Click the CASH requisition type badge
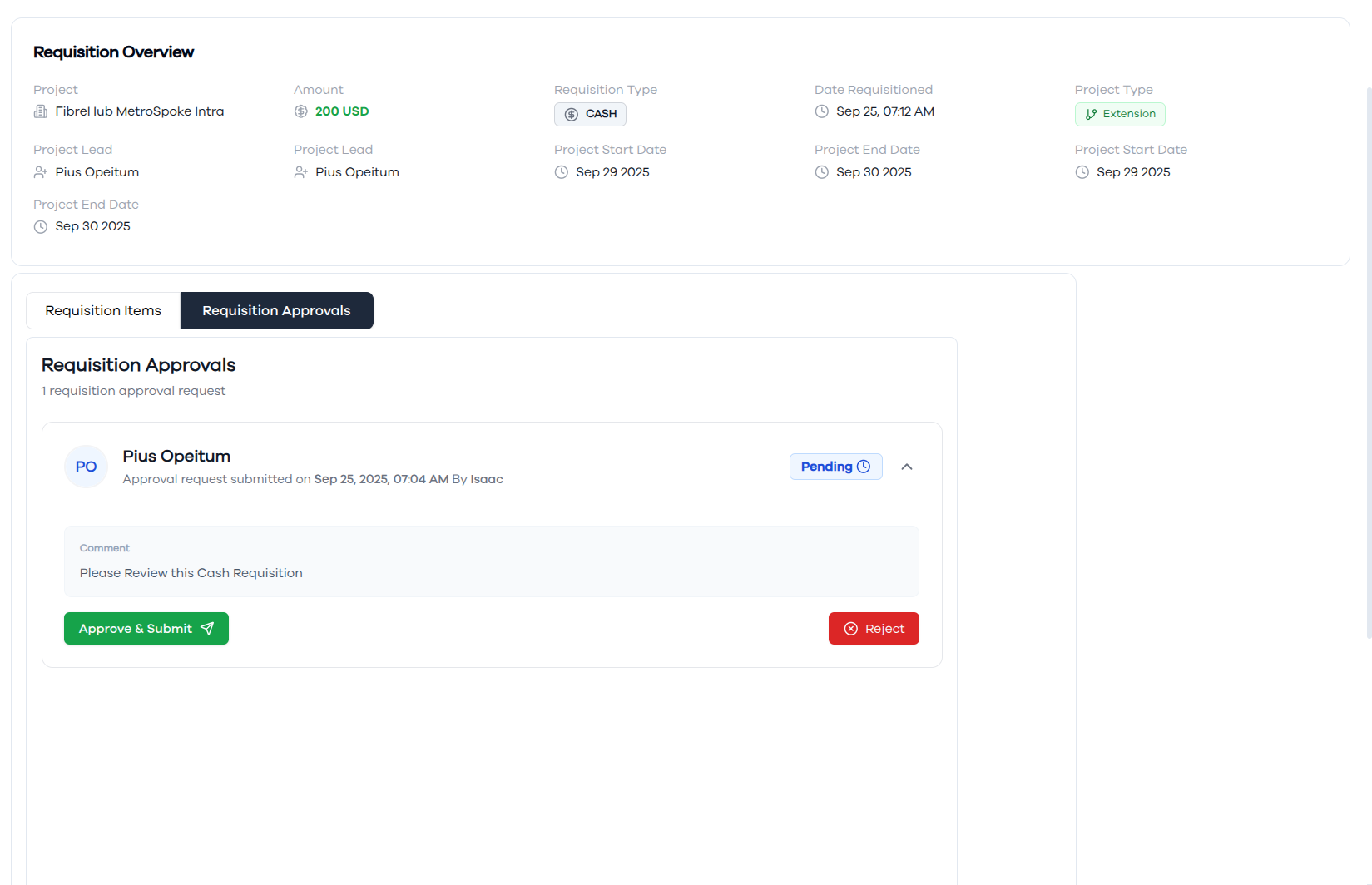1372x885 pixels. [590, 114]
